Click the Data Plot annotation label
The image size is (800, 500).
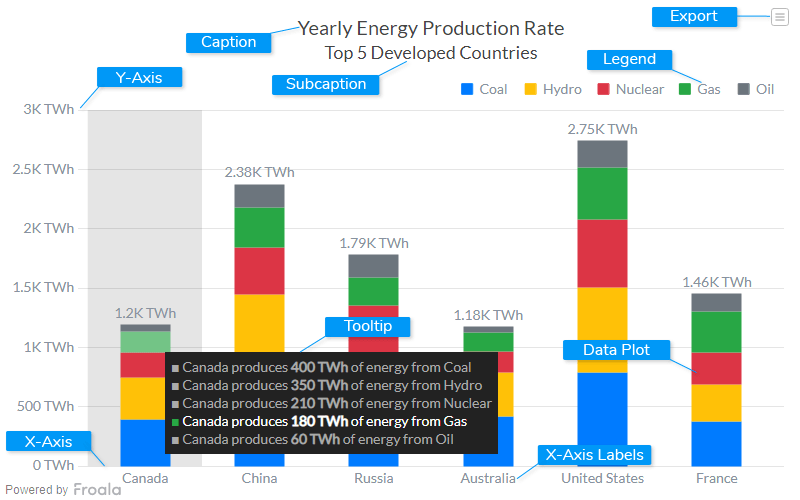[616, 350]
